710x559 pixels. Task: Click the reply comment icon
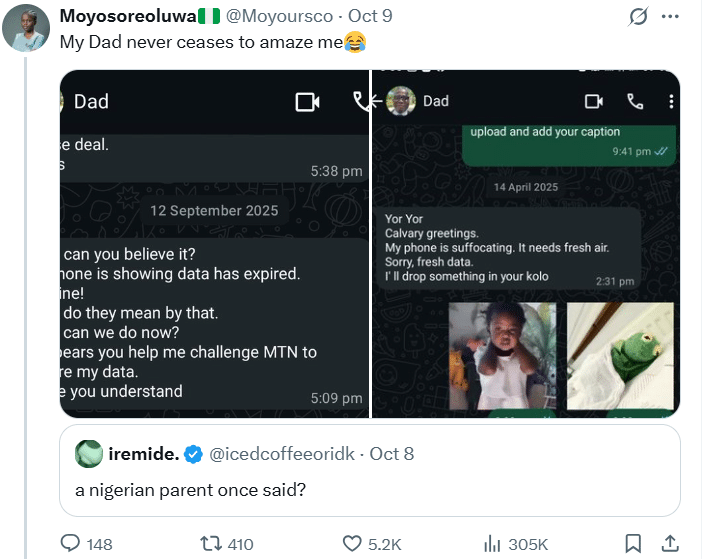pyautogui.click(x=71, y=543)
